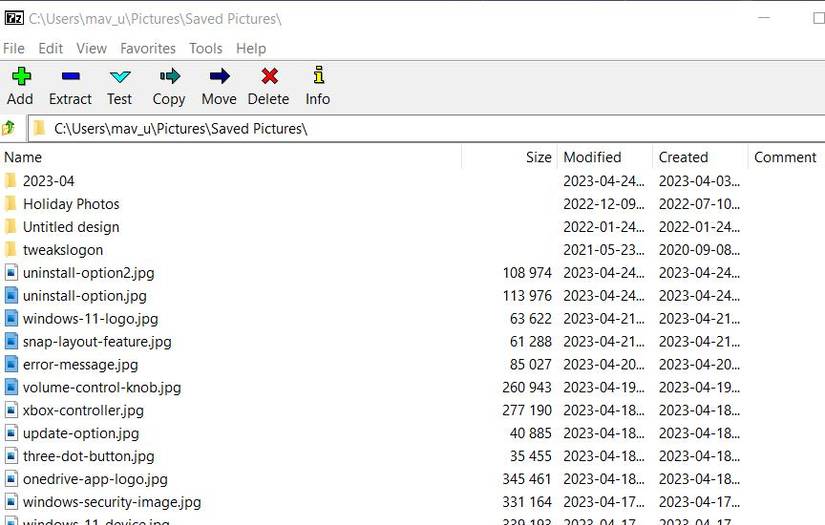825x525 pixels.
Task: Open the Info icon
Action: tap(319, 75)
